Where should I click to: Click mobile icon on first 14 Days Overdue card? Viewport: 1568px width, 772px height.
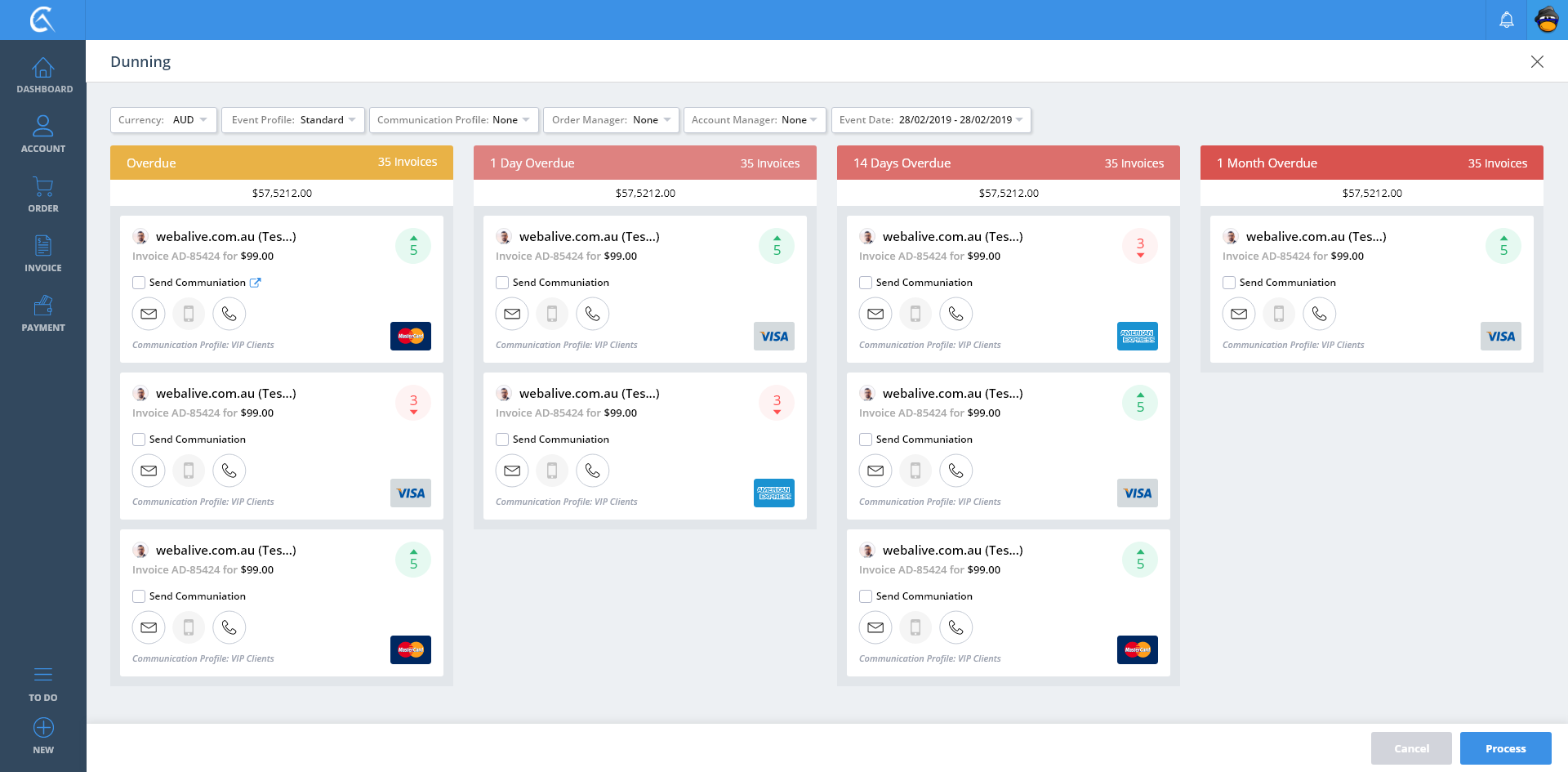(x=915, y=314)
